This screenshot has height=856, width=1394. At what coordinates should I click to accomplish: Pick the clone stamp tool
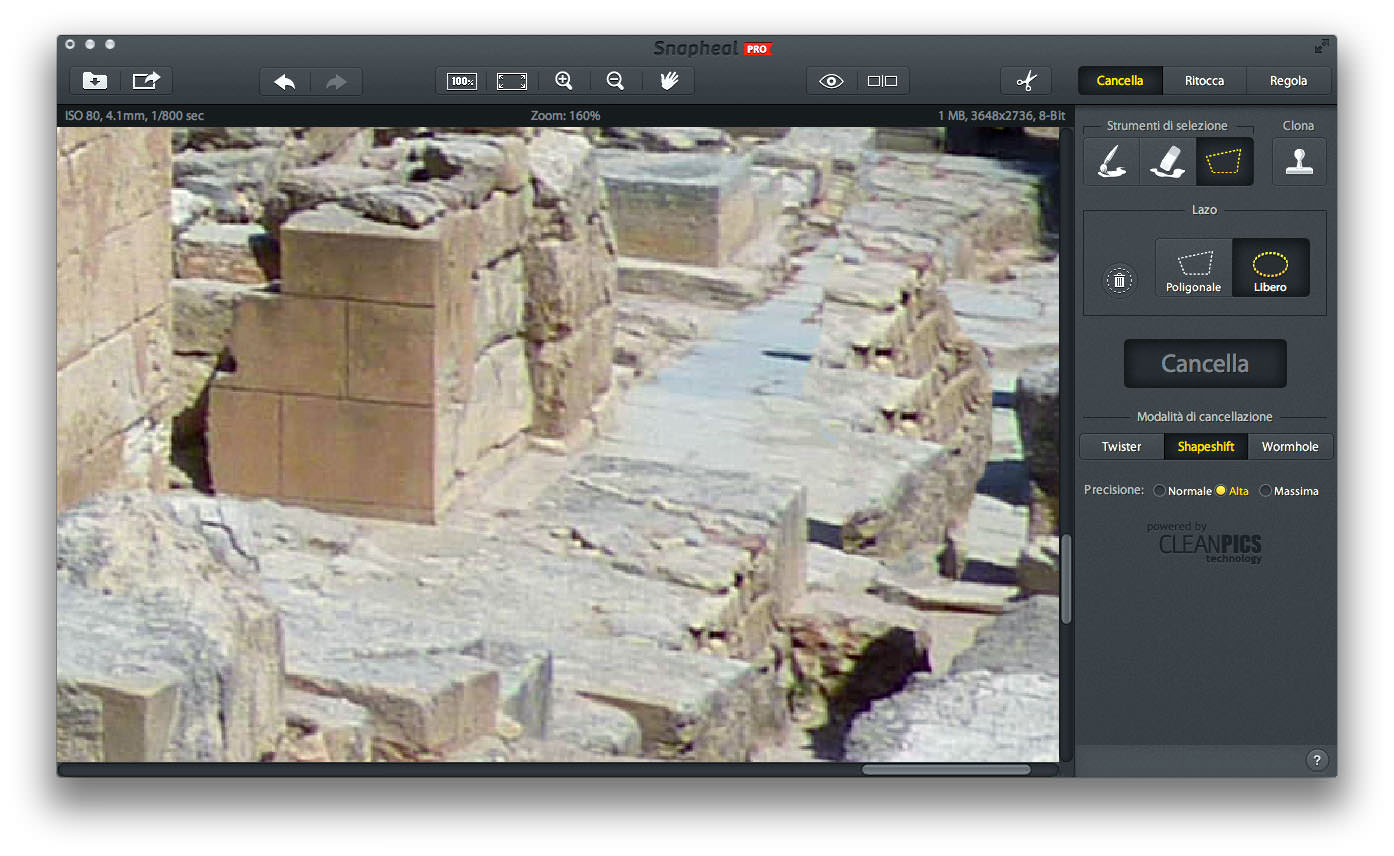tap(1299, 161)
